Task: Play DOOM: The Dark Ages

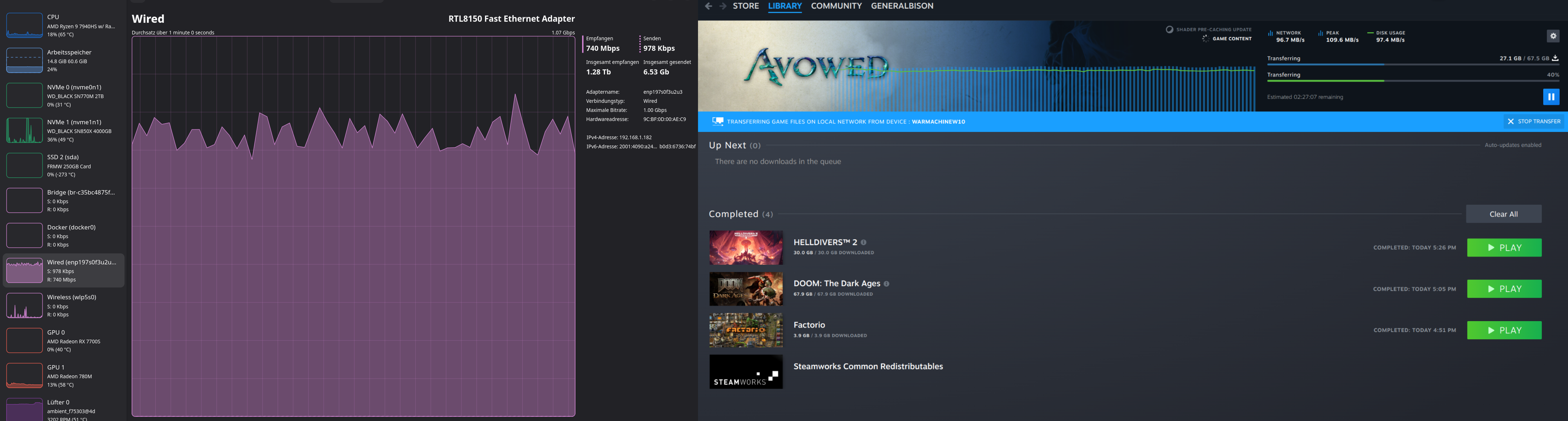Action: coord(1504,289)
